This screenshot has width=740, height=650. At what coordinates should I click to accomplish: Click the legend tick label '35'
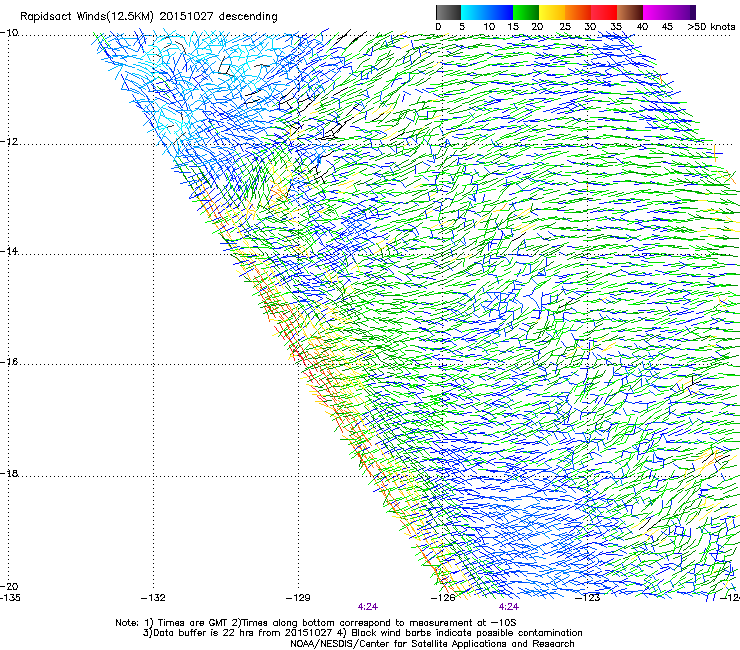[x=616, y=27]
